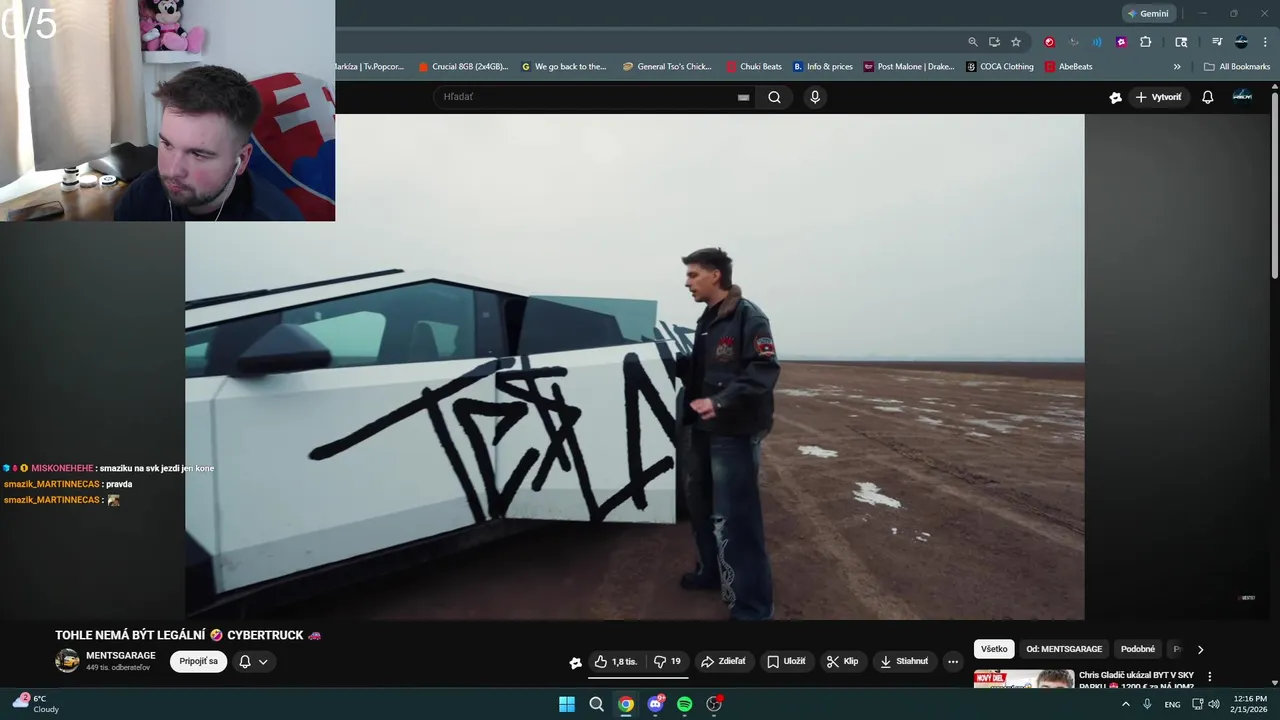
Task: Show next filter chips with right arrow
Action: (x=1200, y=649)
